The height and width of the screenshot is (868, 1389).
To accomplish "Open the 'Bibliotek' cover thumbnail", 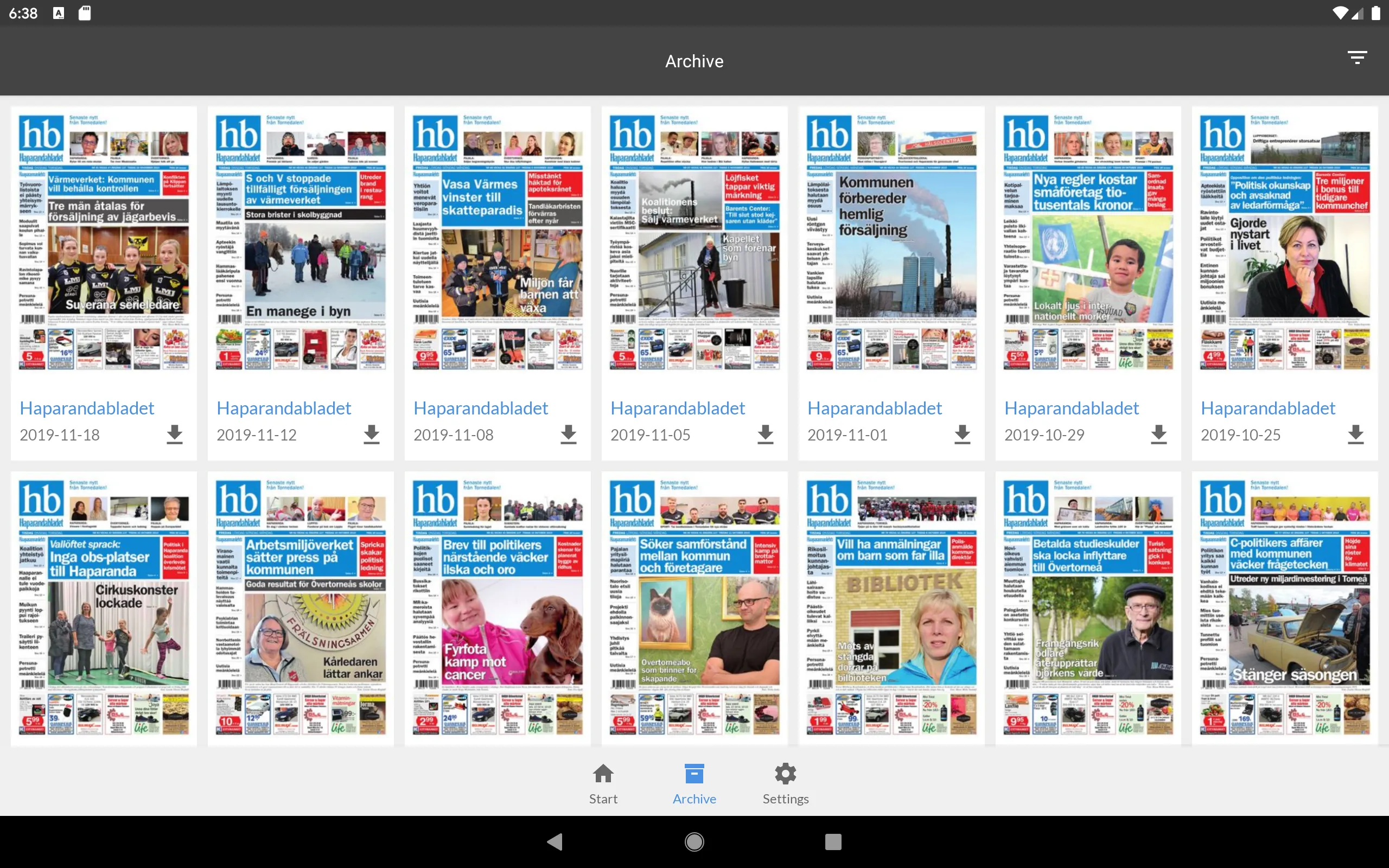I will (891, 609).
